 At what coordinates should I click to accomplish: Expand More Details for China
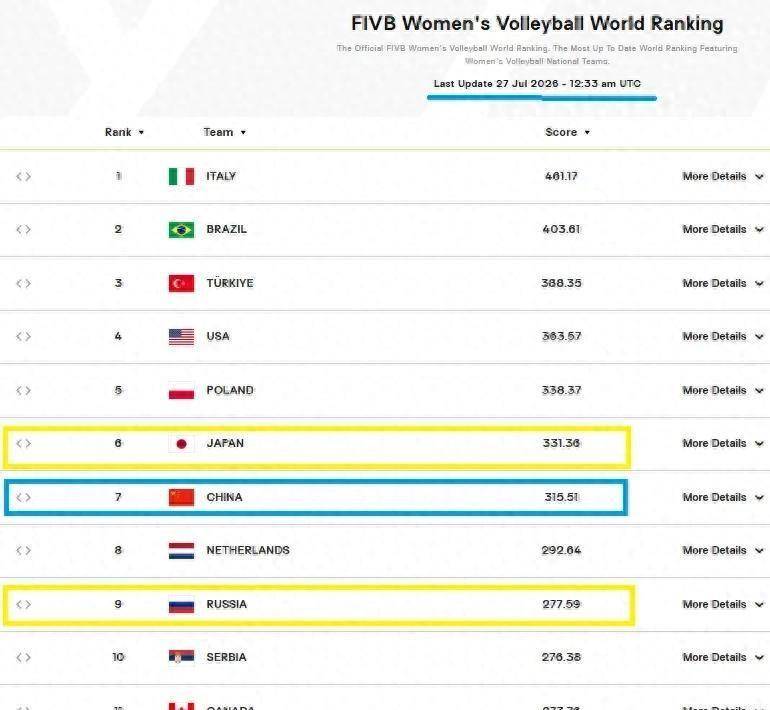pos(723,497)
